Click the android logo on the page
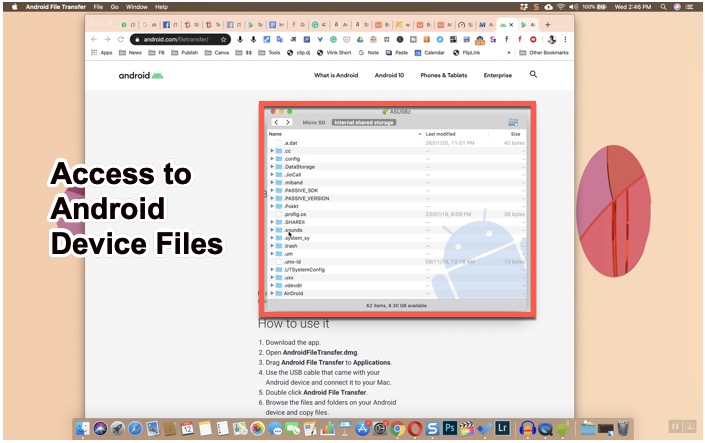 [141, 75]
